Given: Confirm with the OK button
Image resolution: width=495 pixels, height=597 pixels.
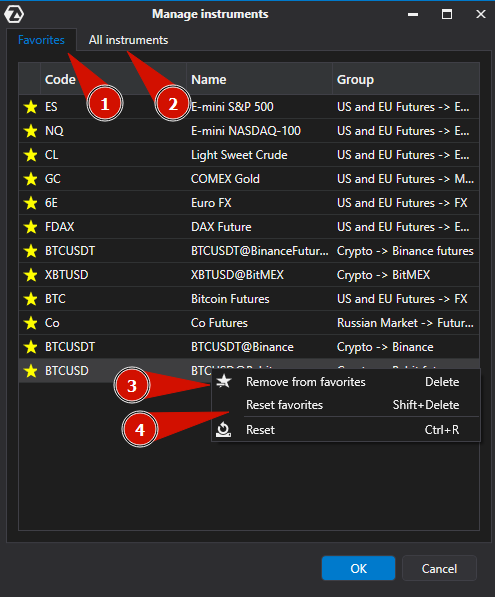Looking at the screenshot, I should click(x=358, y=568).
